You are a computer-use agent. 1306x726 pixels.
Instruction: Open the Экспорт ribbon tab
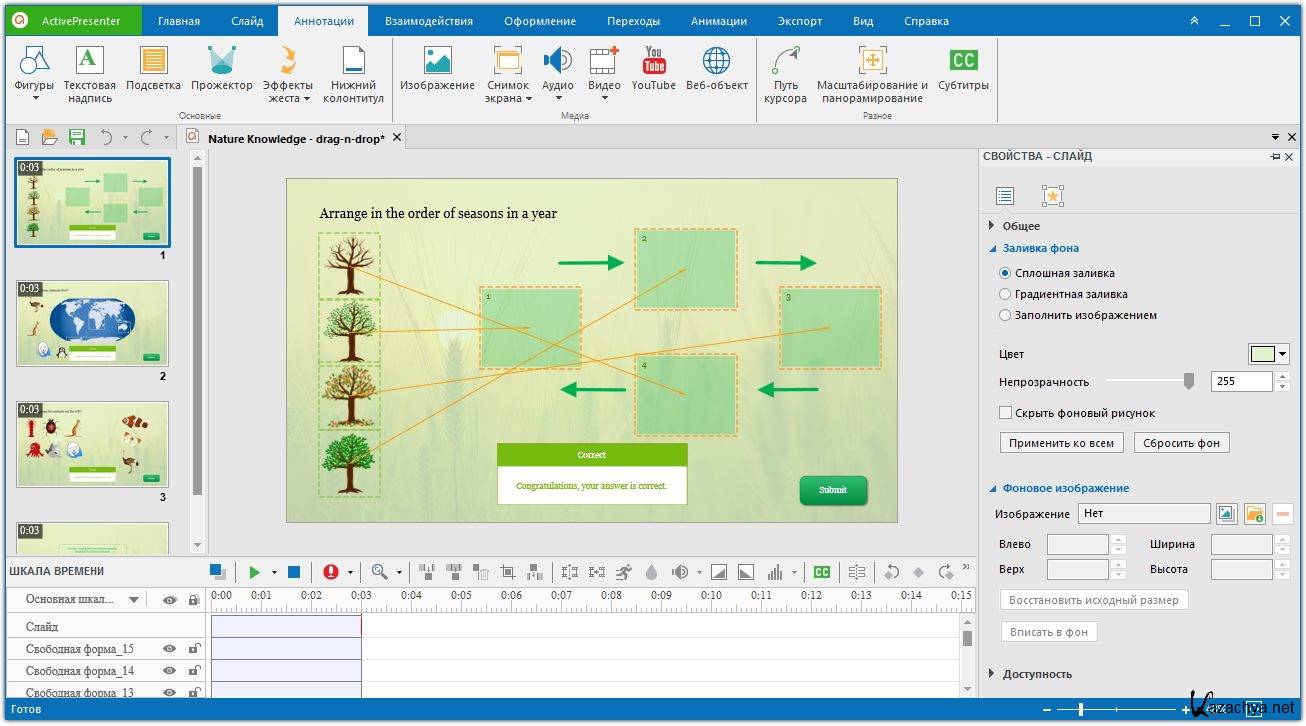[799, 21]
